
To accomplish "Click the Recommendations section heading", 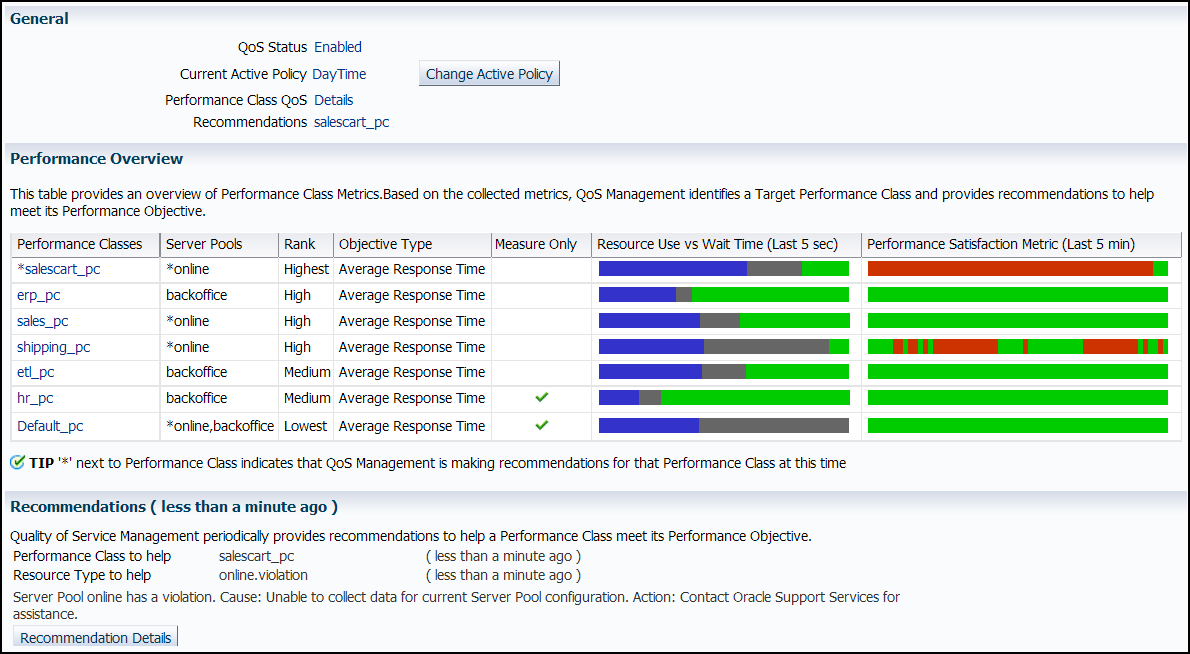I will tap(174, 507).
